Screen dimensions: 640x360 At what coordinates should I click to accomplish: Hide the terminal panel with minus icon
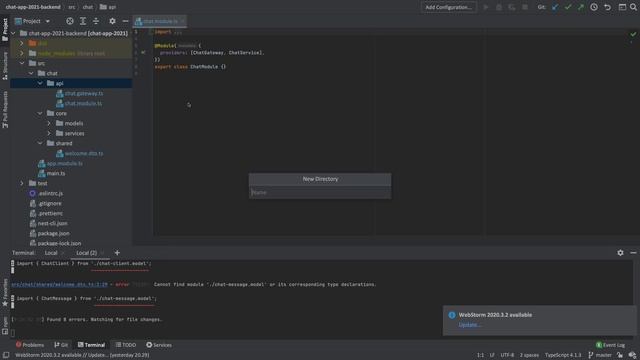coord(633,253)
